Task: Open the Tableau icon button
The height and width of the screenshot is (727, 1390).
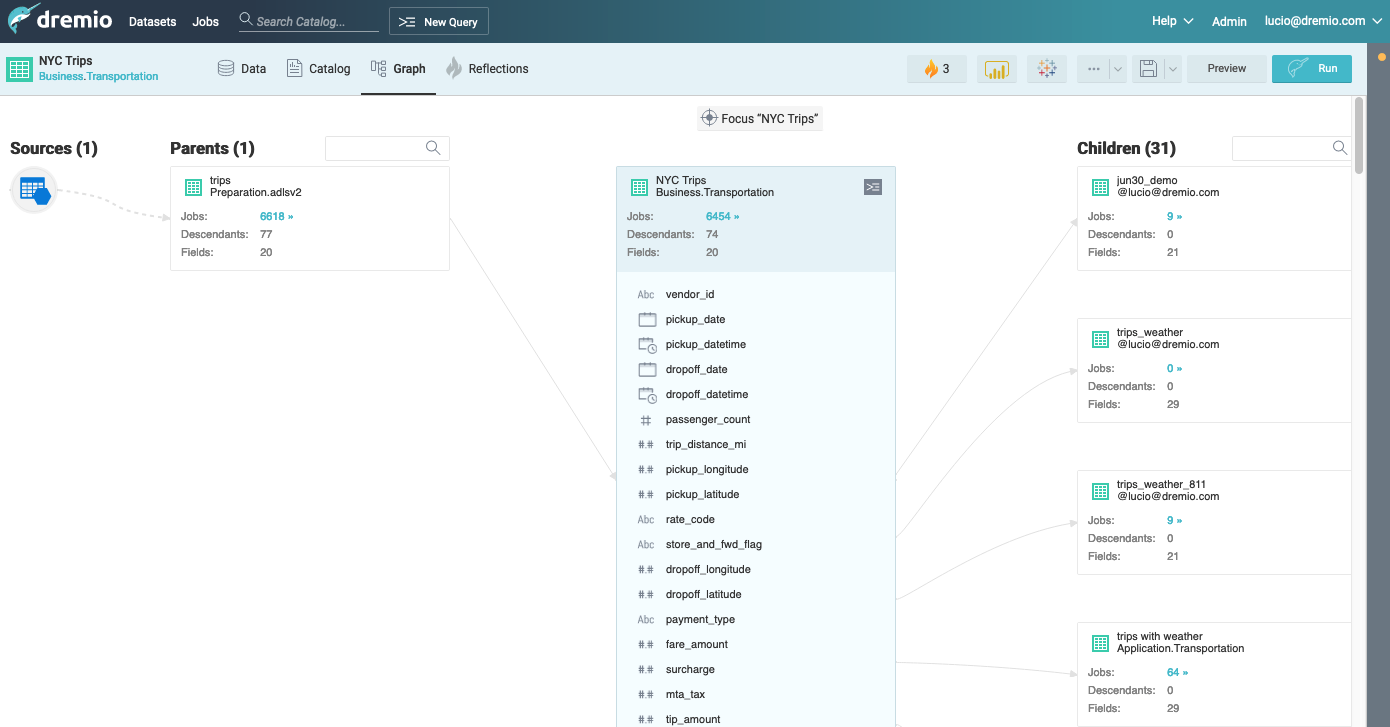Action: [1046, 69]
